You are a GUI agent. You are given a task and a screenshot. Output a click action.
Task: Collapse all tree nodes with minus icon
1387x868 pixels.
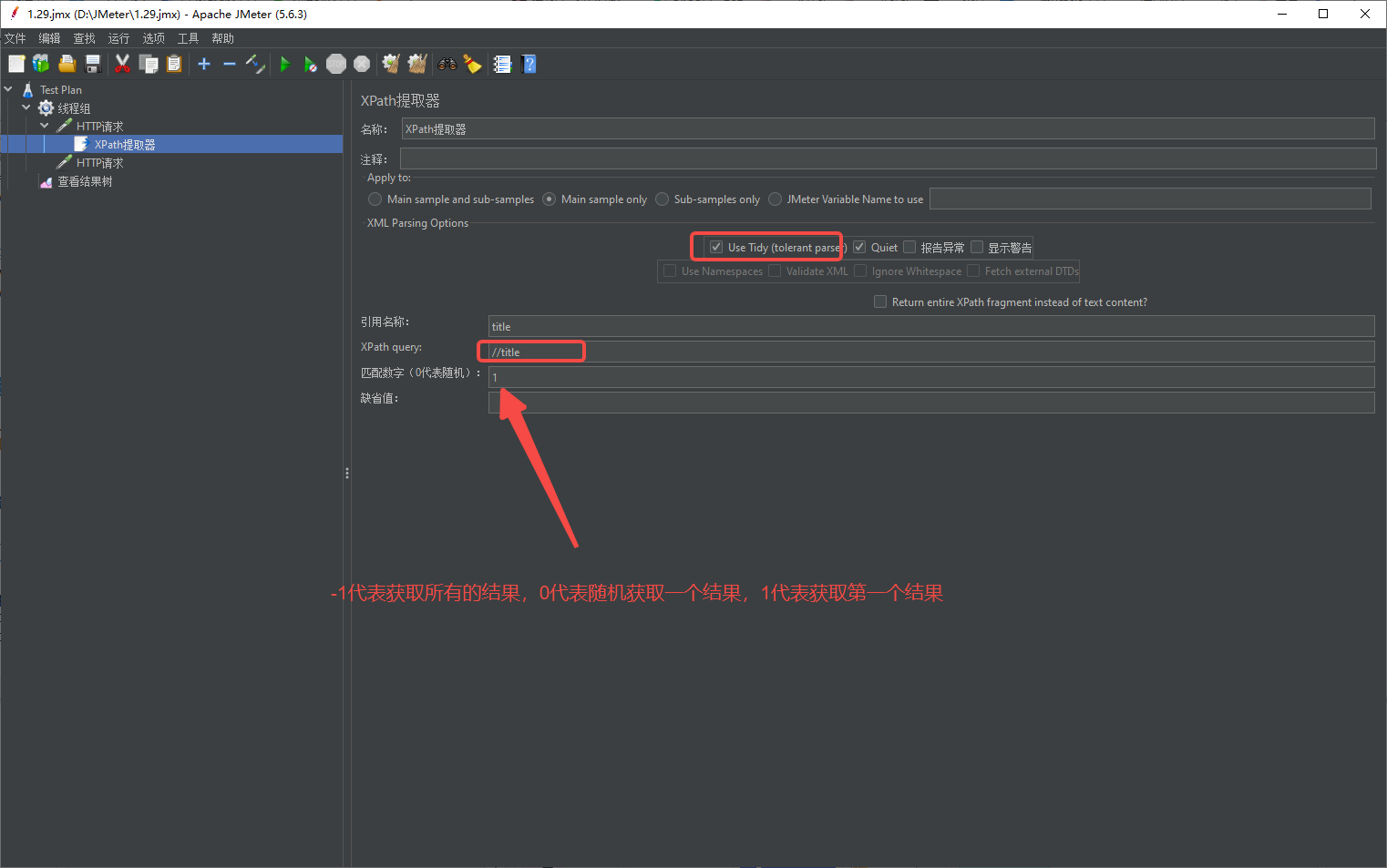(230, 64)
